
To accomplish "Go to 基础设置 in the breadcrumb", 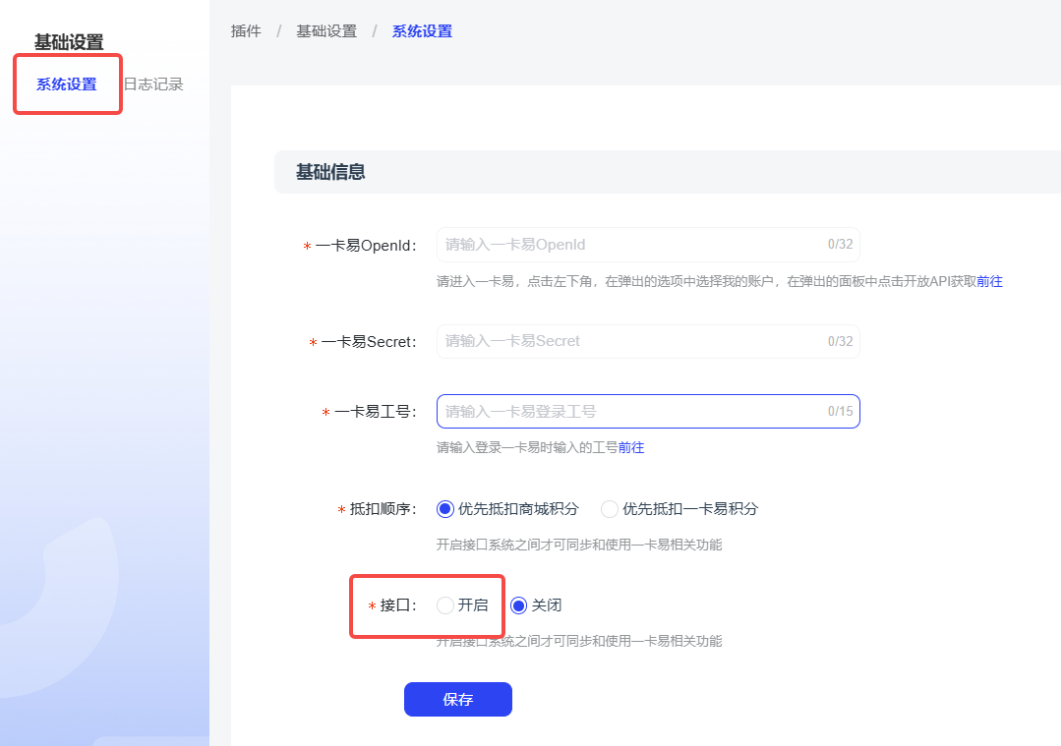I will click(x=326, y=31).
